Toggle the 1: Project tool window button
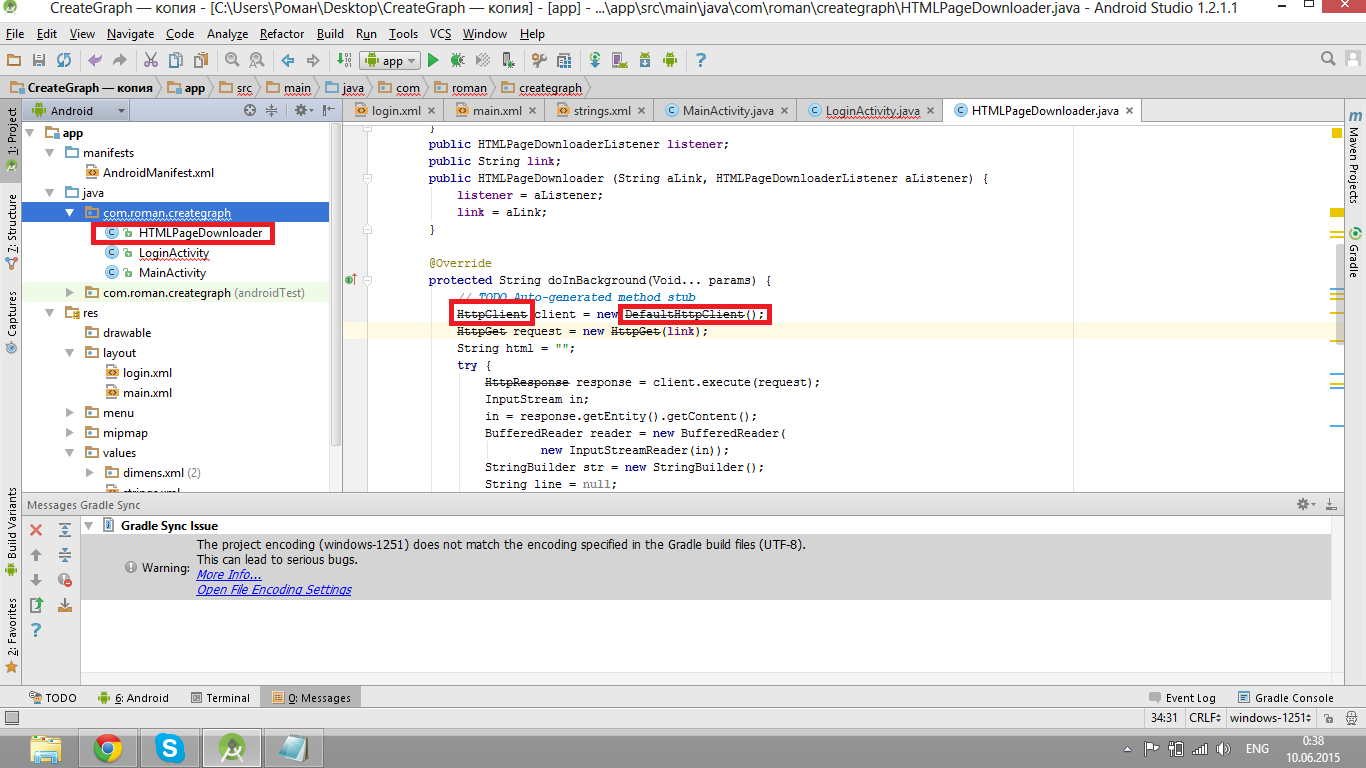The image size is (1366, 768). click(11, 139)
